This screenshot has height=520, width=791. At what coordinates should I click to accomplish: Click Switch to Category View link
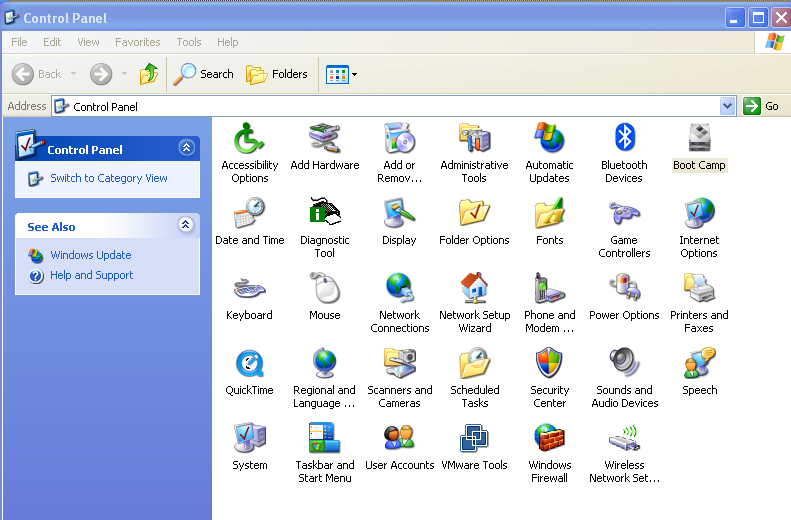[108, 178]
